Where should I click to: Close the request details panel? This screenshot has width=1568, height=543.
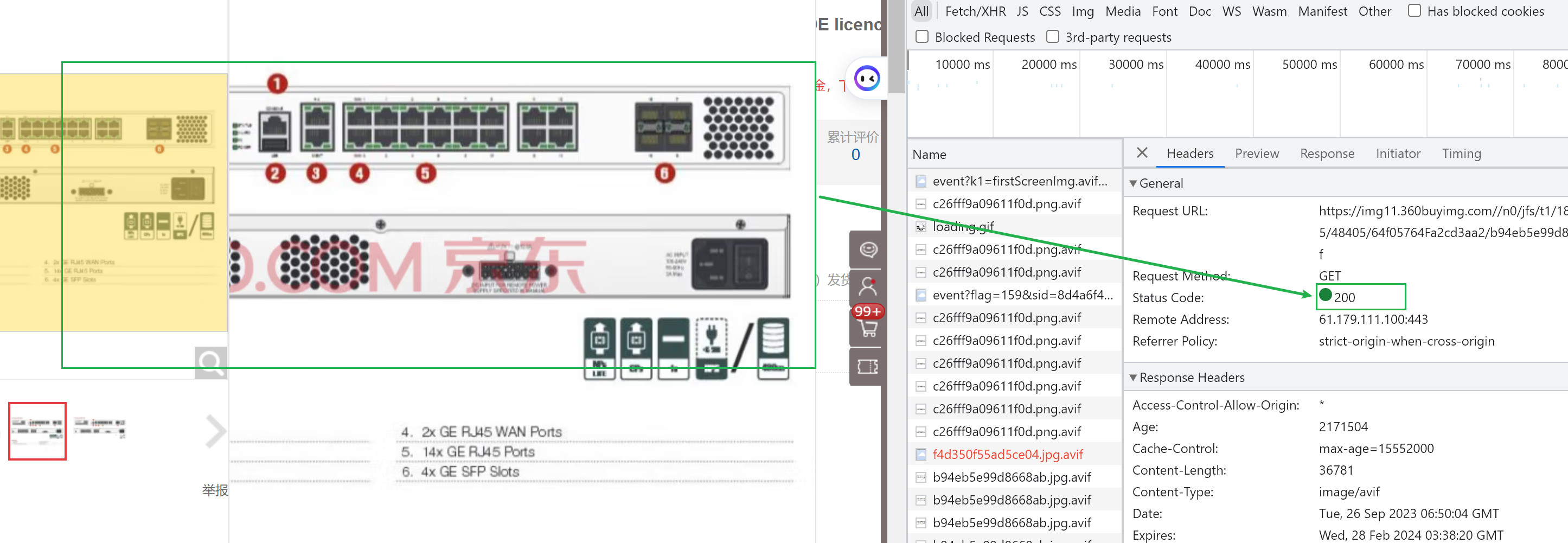click(1141, 153)
